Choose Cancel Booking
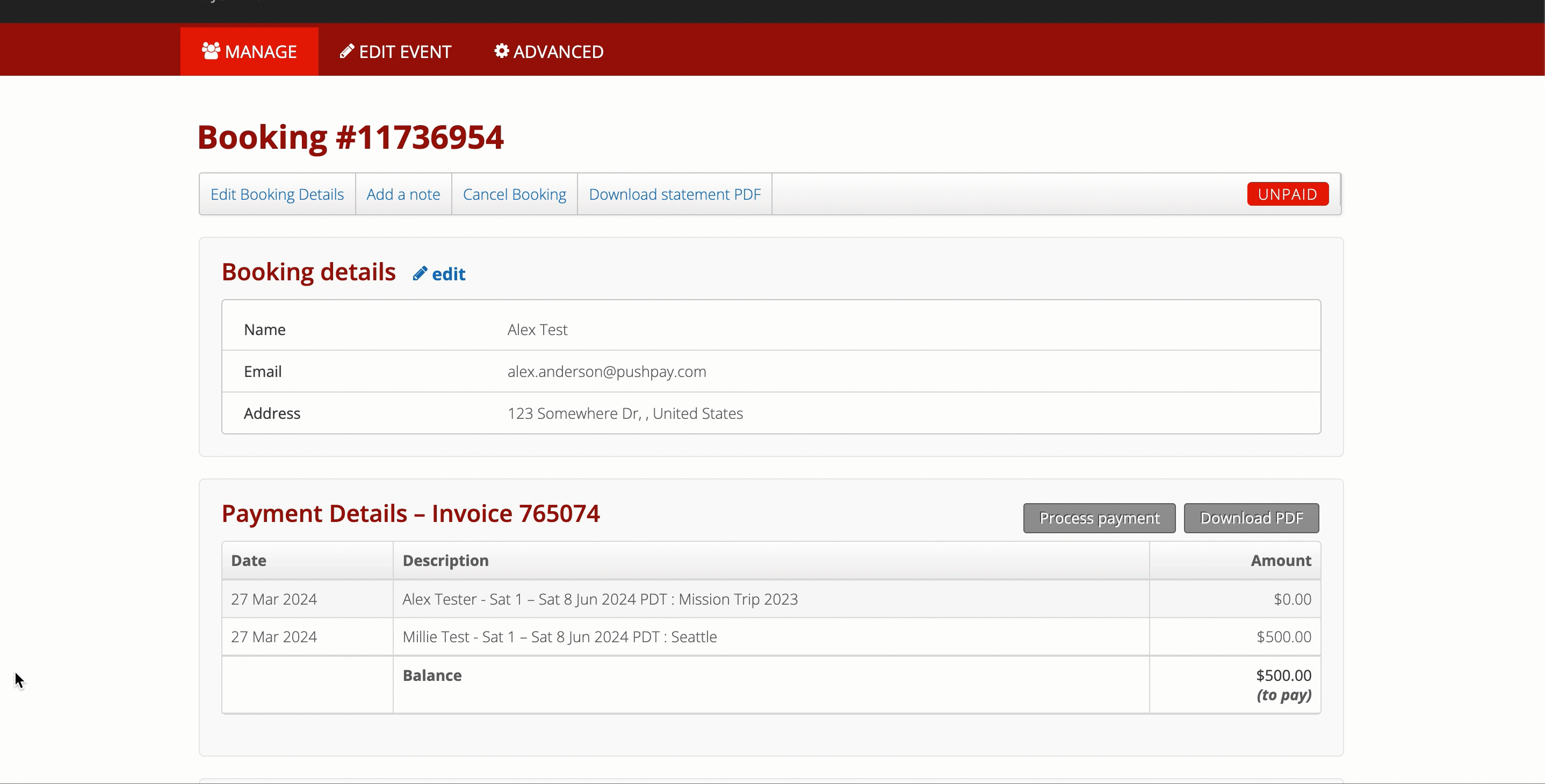The image size is (1545, 784). pos(515,194)
